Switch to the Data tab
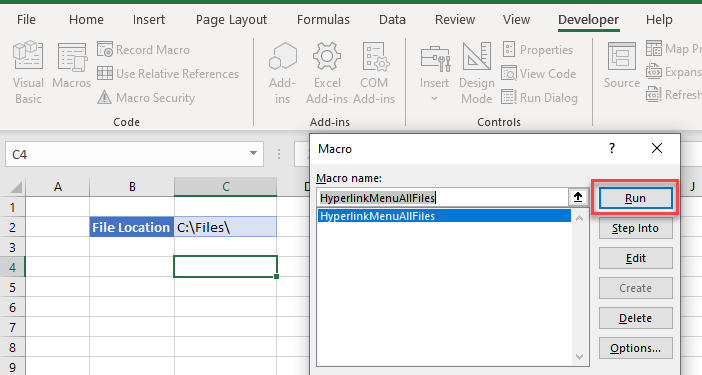702x375 pixels. (392, 20)
